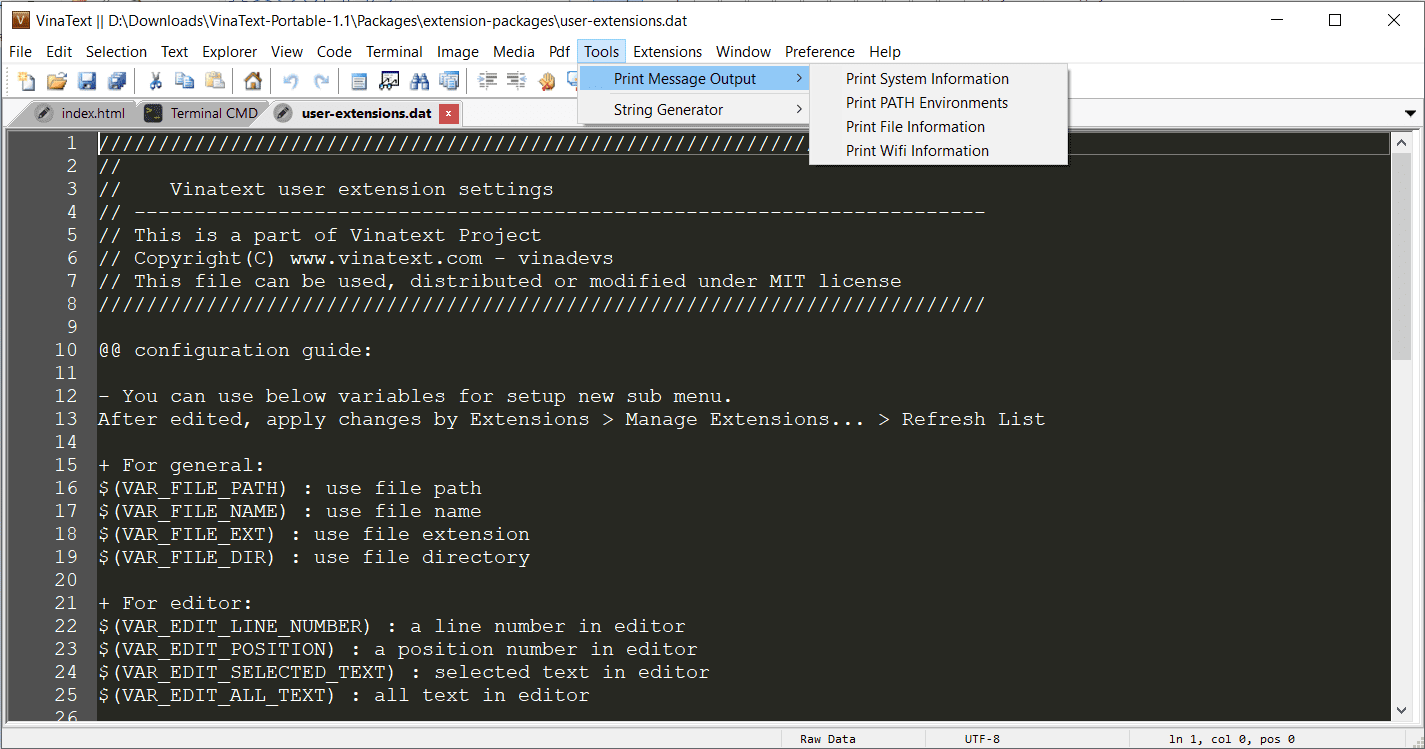This screenshot has width=1425, height=749.
Task: Open the Window menu
Action: pos(744,52)
